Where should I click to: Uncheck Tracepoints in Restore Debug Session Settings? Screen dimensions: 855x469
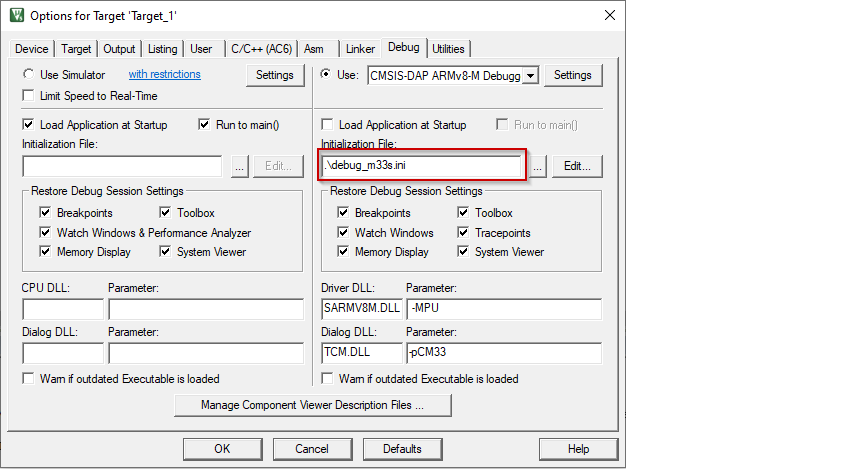(x=464, y=233)
